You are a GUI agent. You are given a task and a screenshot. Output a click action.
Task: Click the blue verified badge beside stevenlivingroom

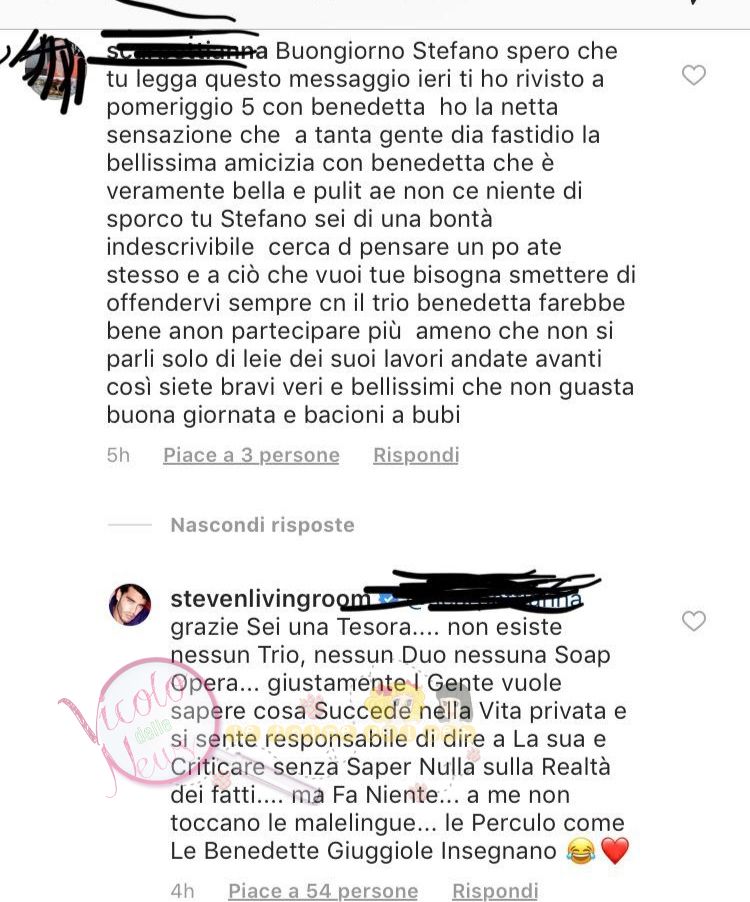point(387,599)
